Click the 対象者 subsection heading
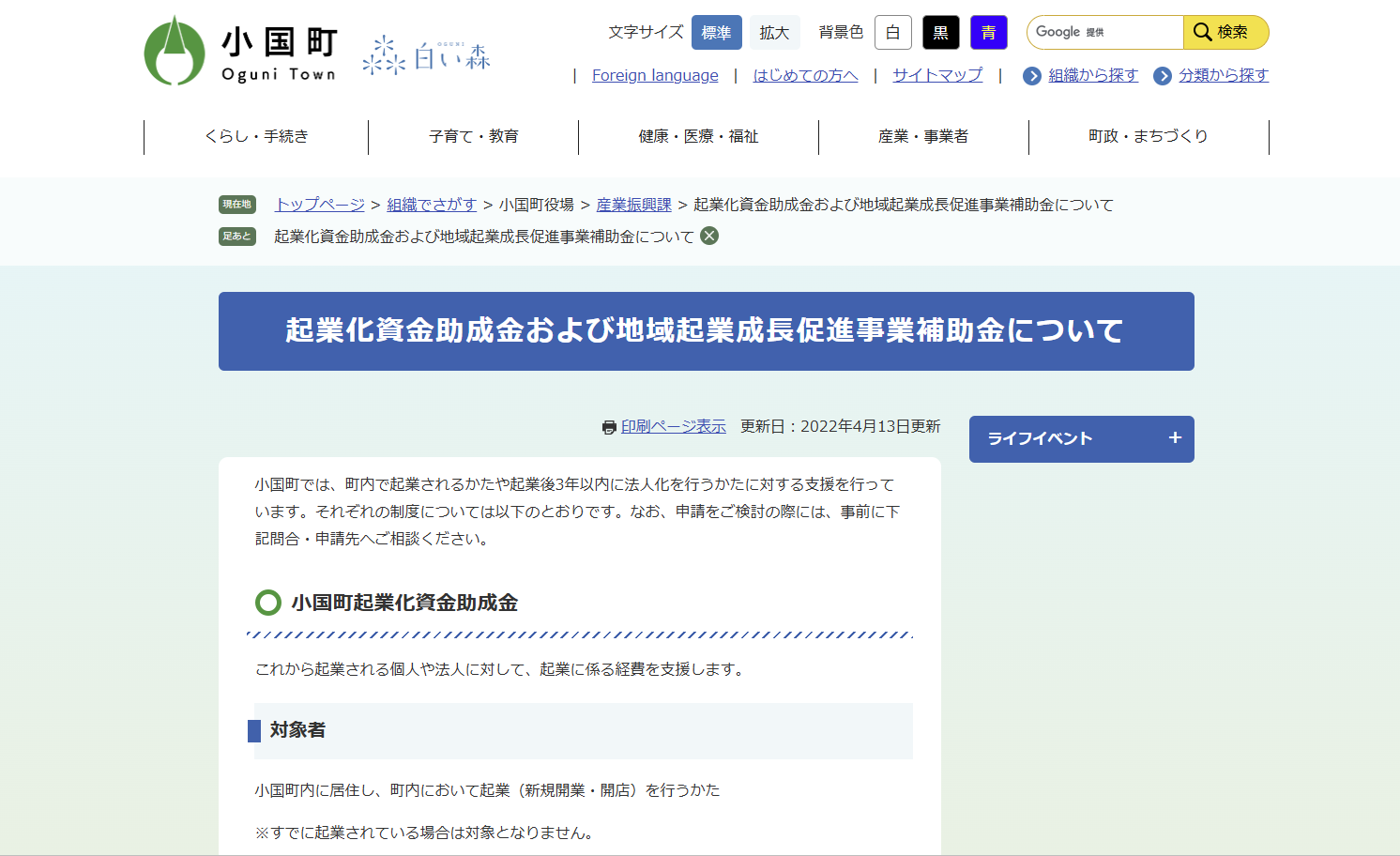Screen dimensions: 1400x856 tap(297, 730)
